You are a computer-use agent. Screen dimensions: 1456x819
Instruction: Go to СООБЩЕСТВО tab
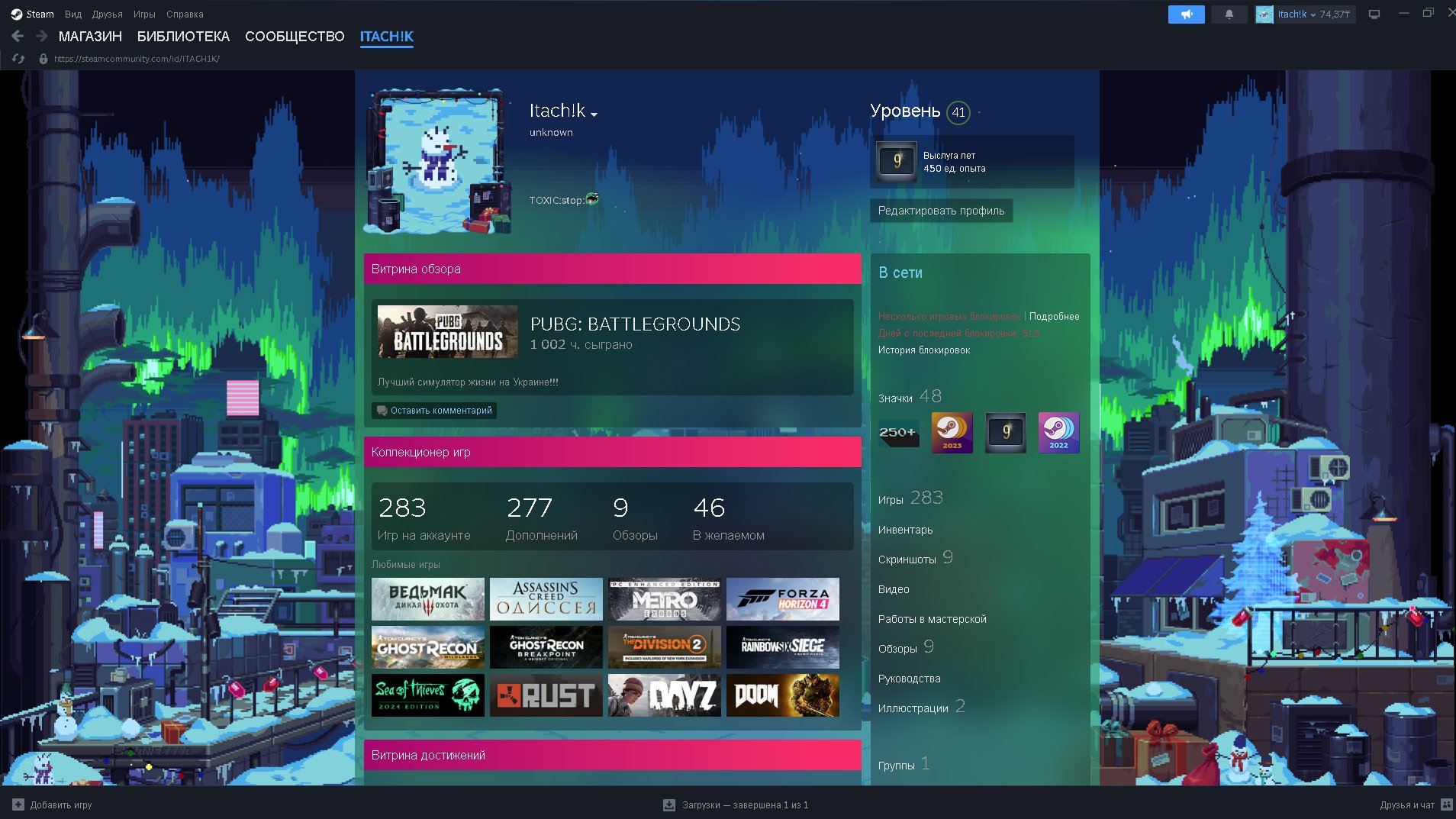click(x=295, y=36)
